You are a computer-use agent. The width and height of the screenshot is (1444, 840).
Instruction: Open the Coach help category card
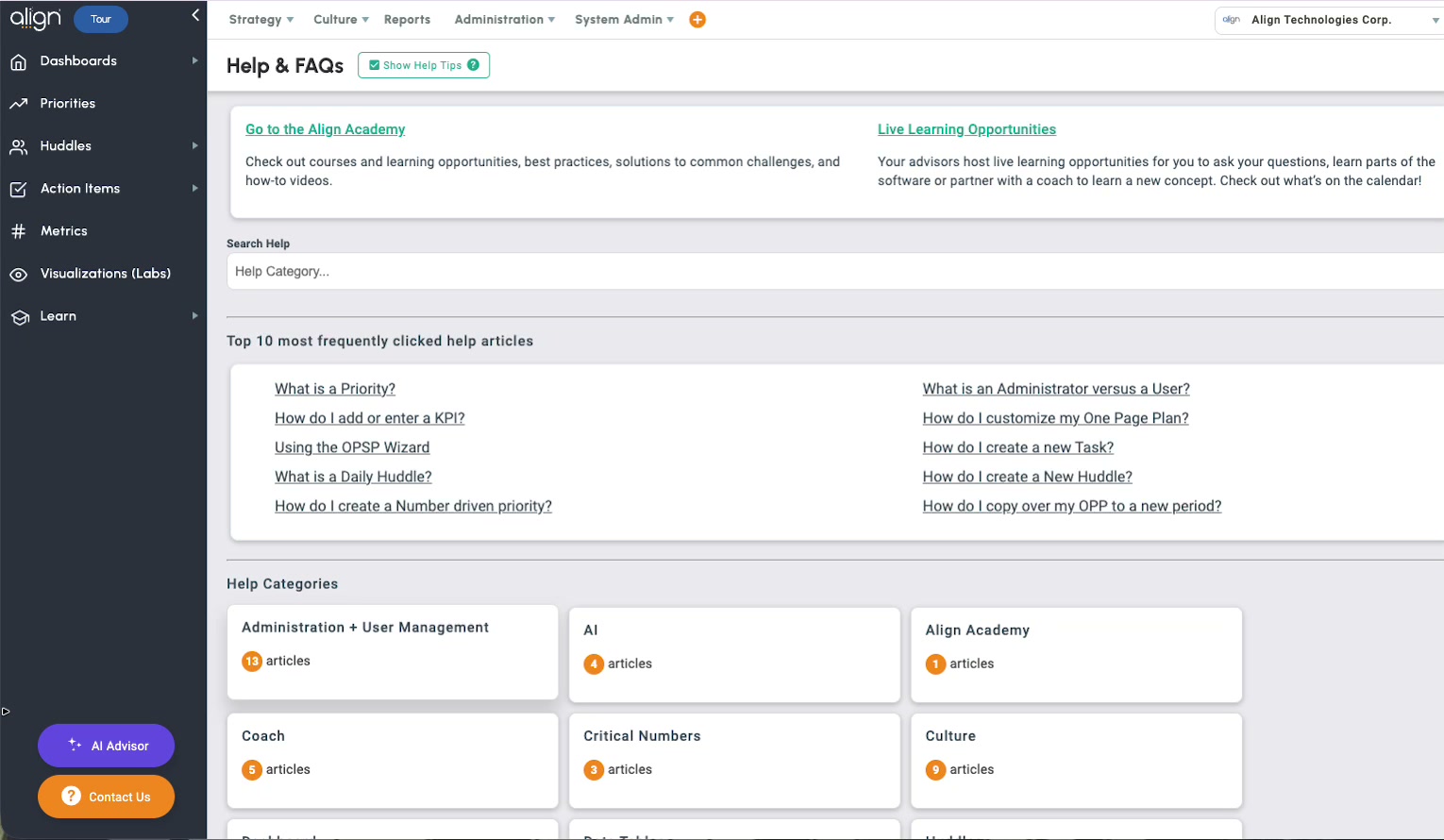(393, 761)
